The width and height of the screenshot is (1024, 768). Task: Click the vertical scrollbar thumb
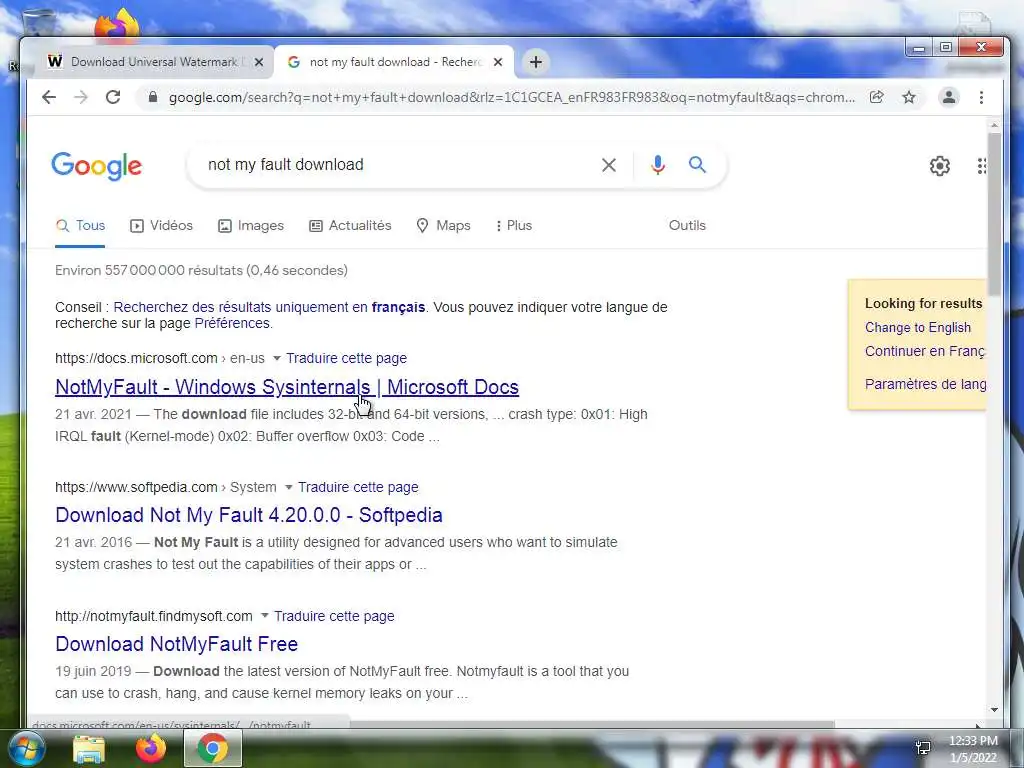(x=994, y=213)
